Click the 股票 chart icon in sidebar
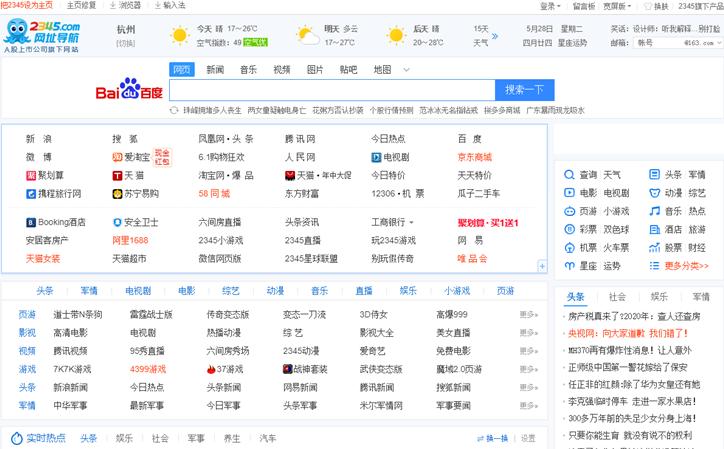724x449 pixels. click(x=654, y=248)
